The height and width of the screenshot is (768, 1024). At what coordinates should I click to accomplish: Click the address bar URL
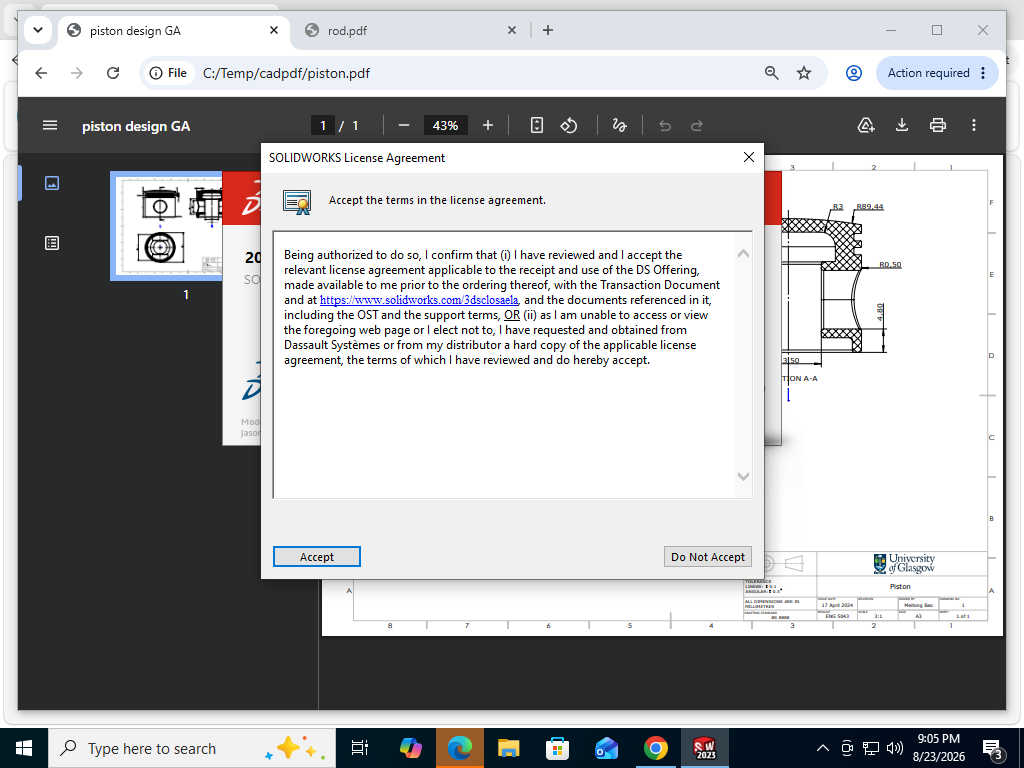(286, 73)
